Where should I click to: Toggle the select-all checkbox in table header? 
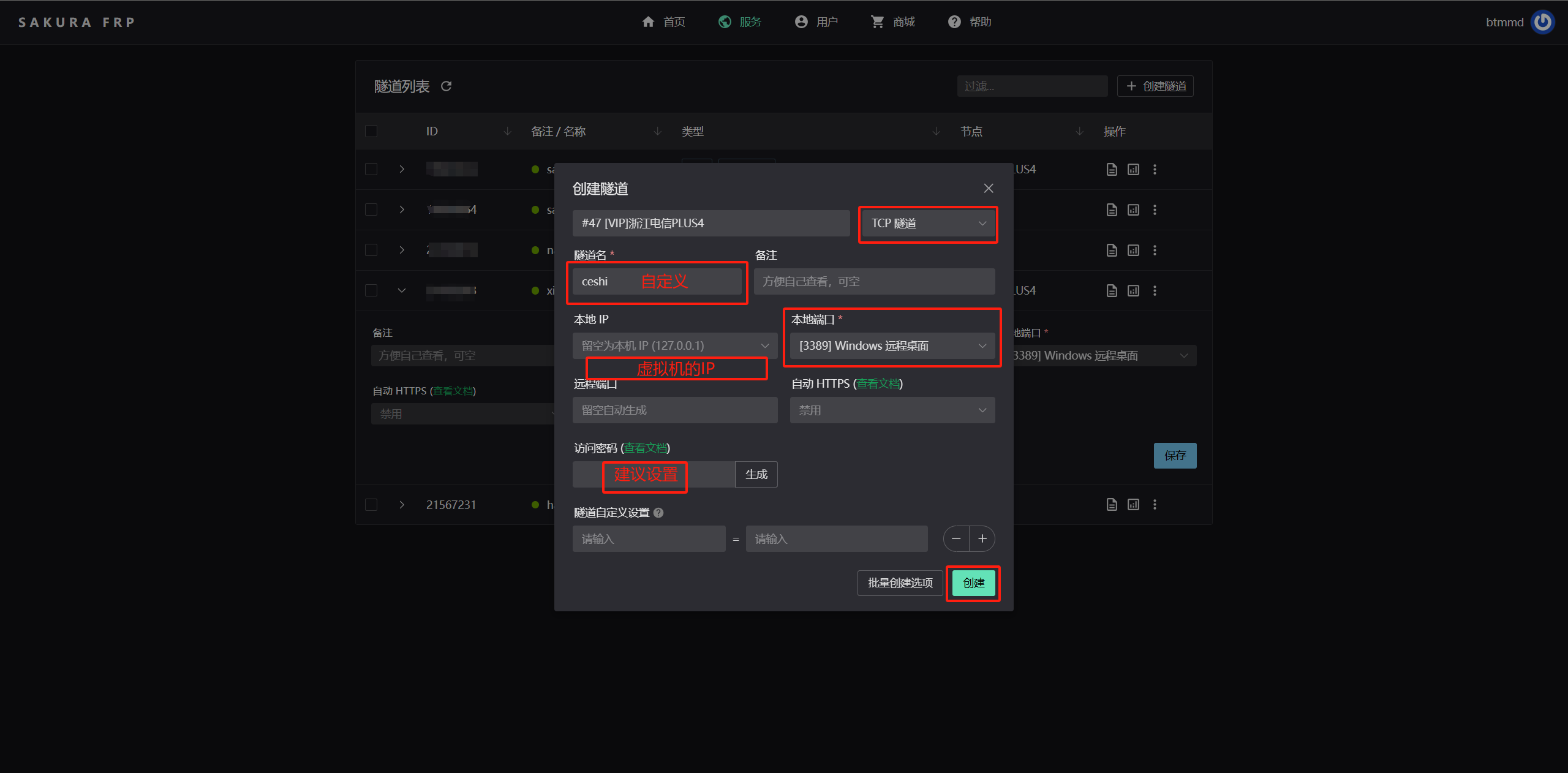pos(371,132)
